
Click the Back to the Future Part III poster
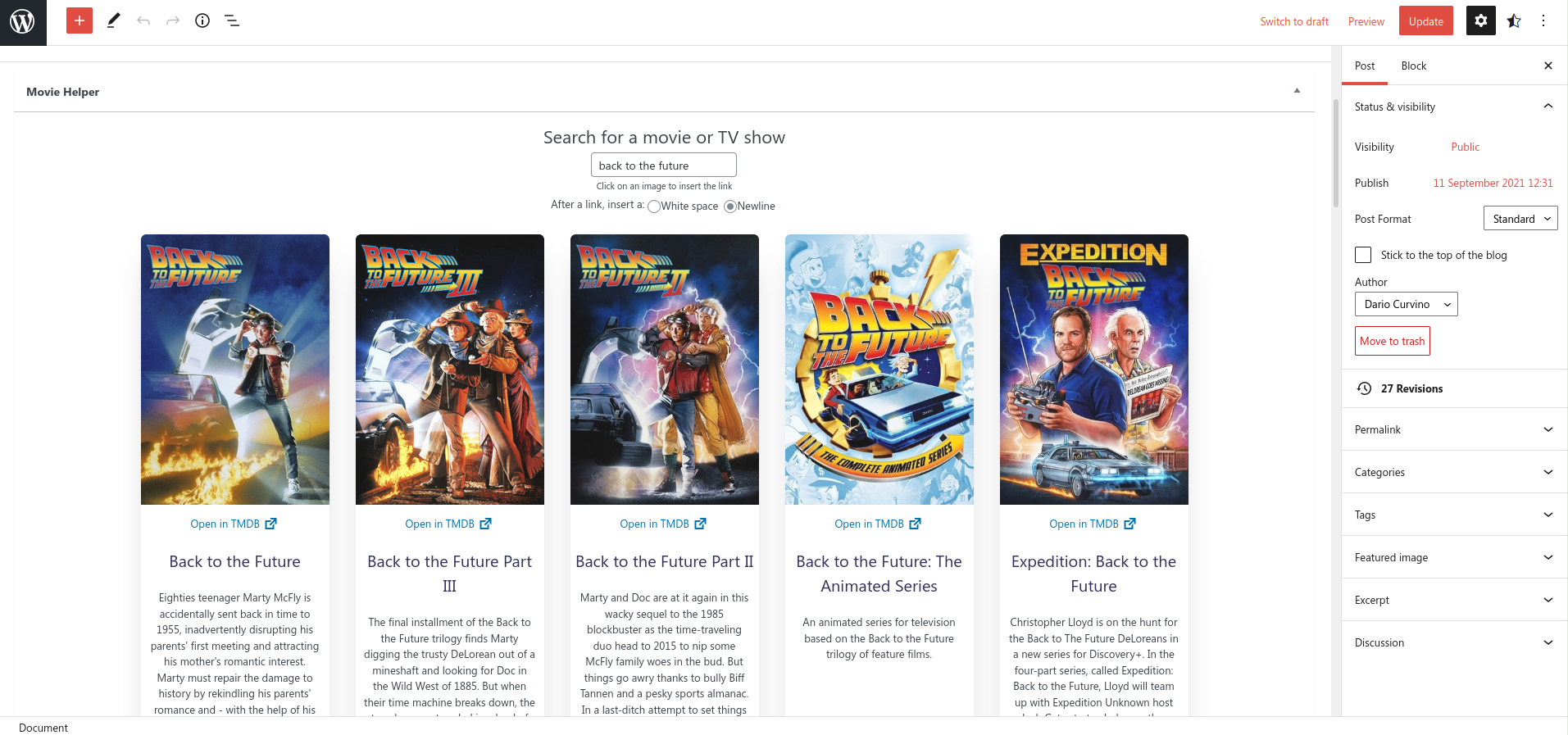click(450, 370)
